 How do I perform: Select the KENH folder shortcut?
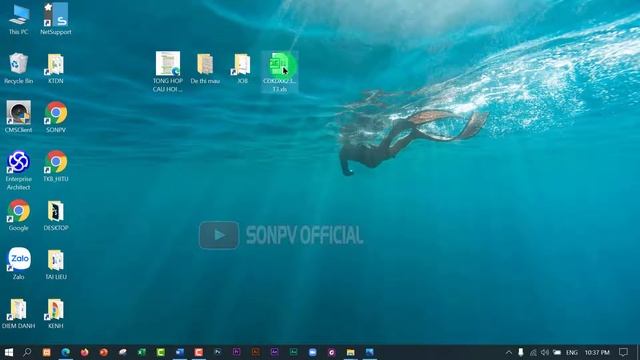point(56,313)
